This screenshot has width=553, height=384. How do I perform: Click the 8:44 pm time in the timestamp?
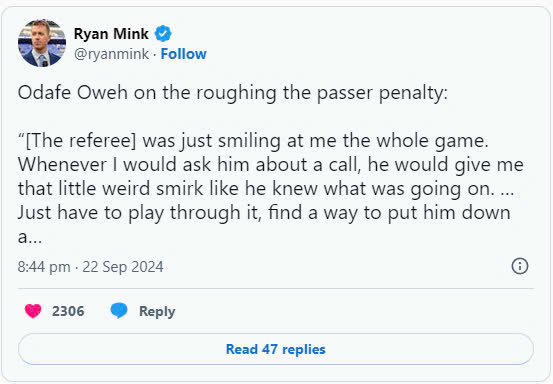click(44, 267)
